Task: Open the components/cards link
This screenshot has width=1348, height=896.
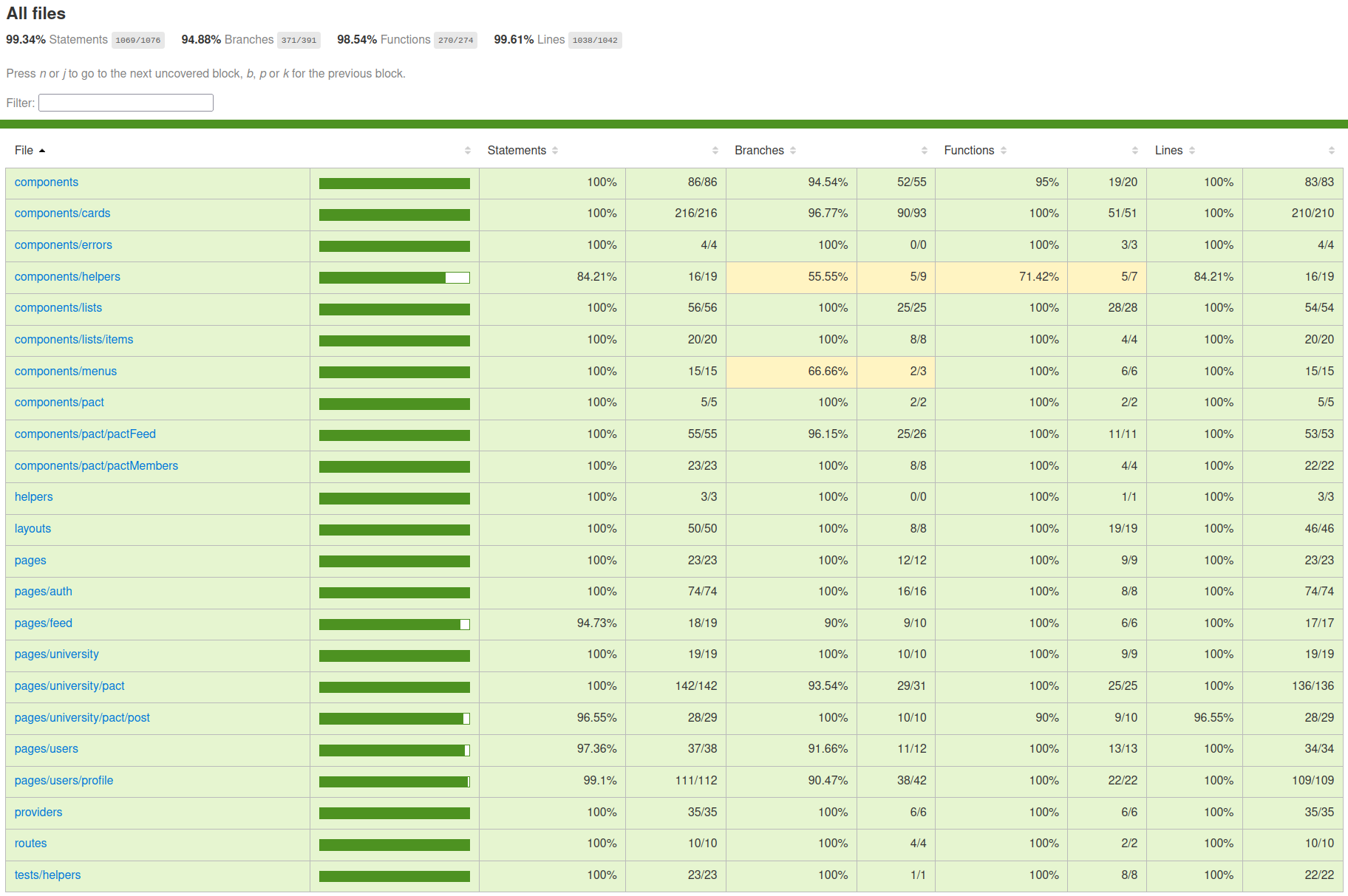Action: [62, 213]
